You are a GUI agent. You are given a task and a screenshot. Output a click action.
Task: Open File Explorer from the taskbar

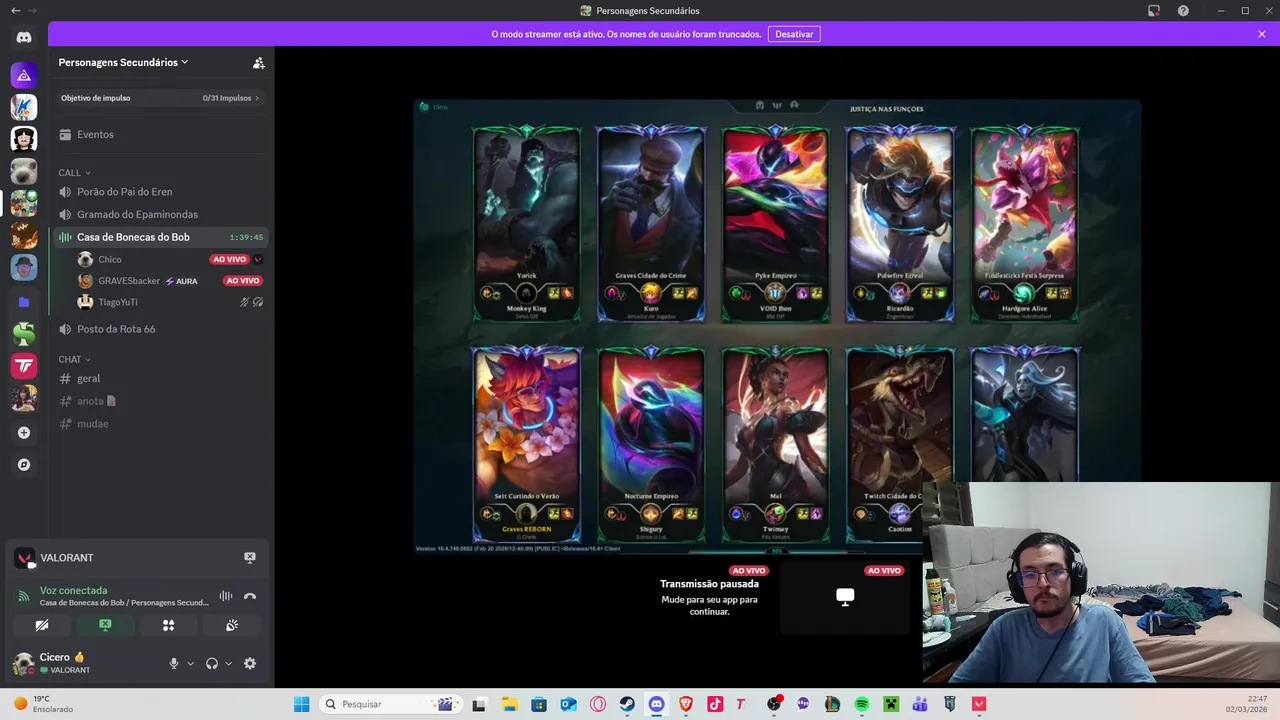pos(509,704)
